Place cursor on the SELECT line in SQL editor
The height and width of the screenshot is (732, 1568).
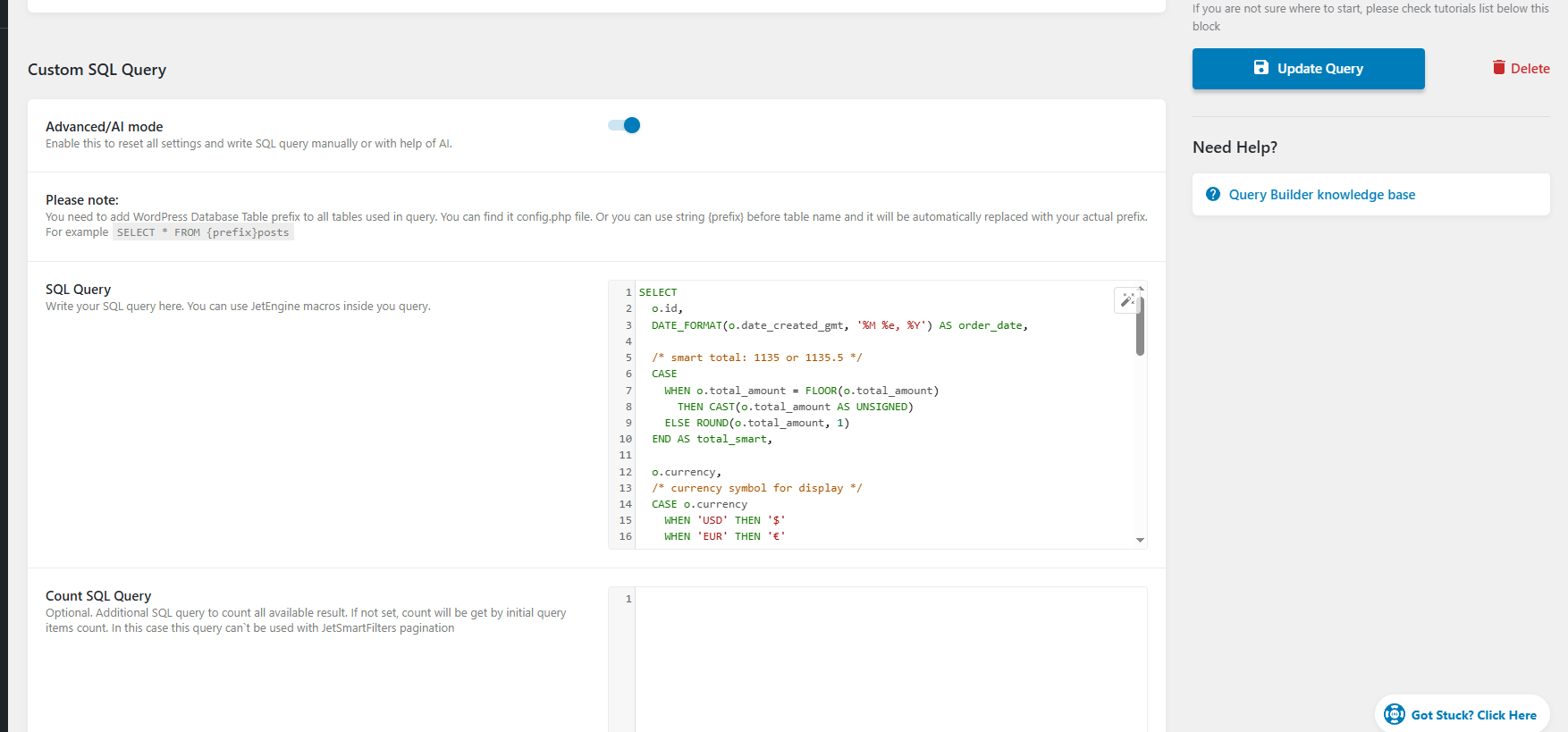[x=658, y=292]
